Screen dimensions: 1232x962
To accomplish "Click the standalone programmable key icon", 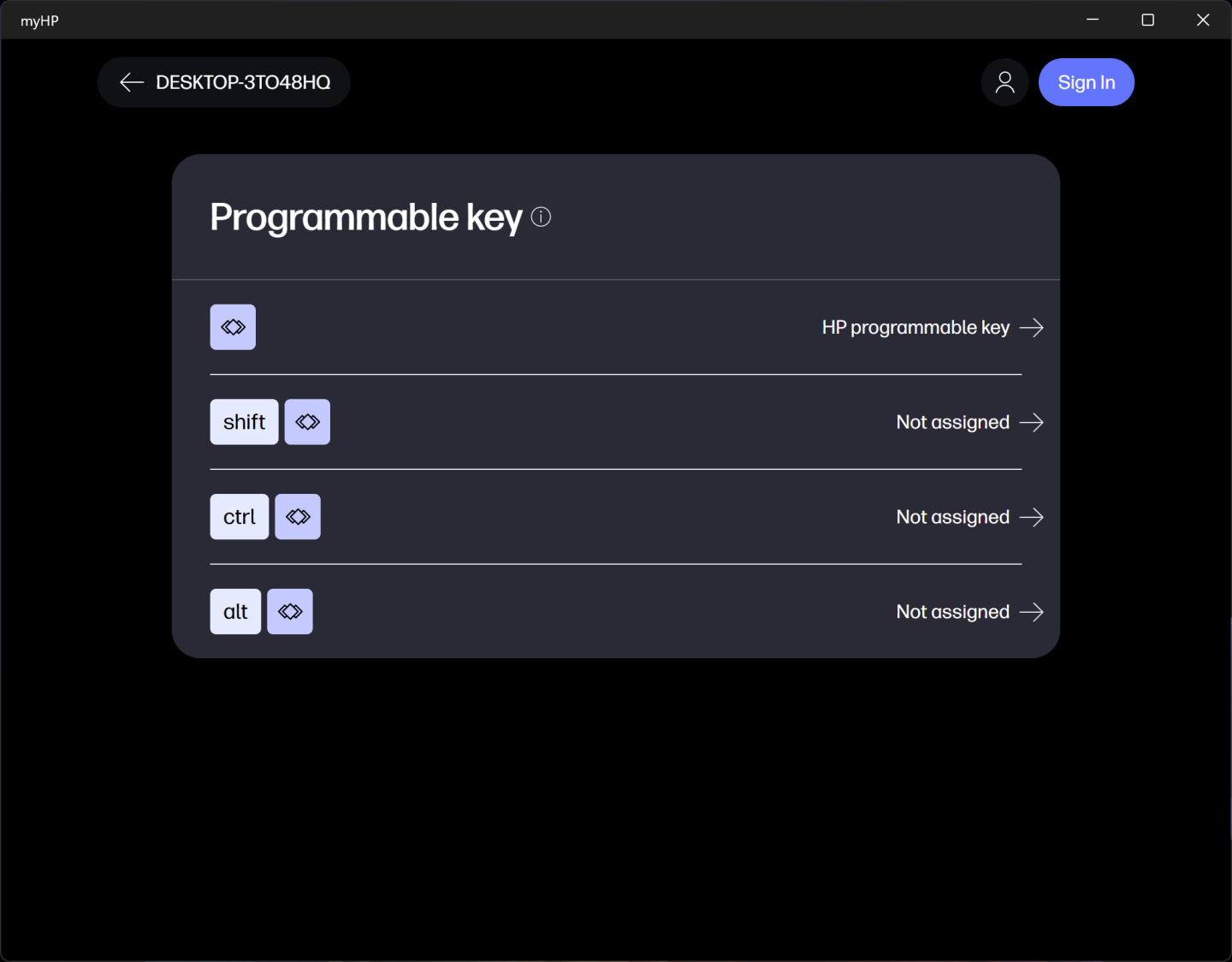I will click(233, 327).
